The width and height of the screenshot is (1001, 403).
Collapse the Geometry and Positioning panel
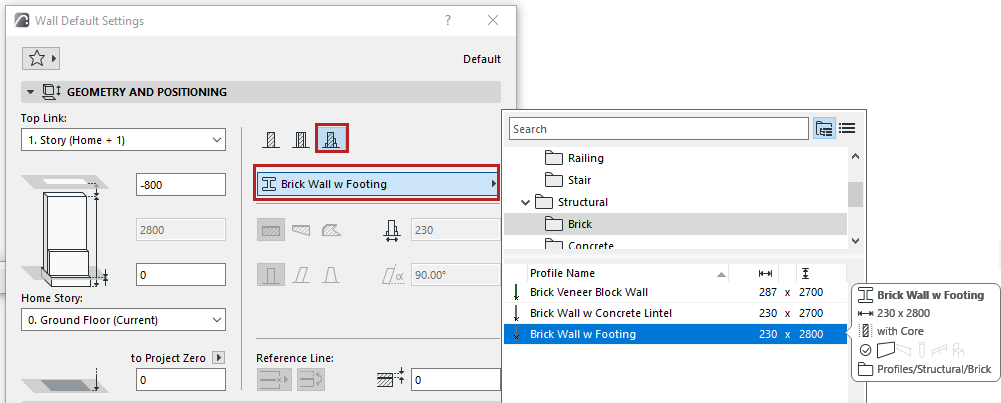tap(31, 92)
